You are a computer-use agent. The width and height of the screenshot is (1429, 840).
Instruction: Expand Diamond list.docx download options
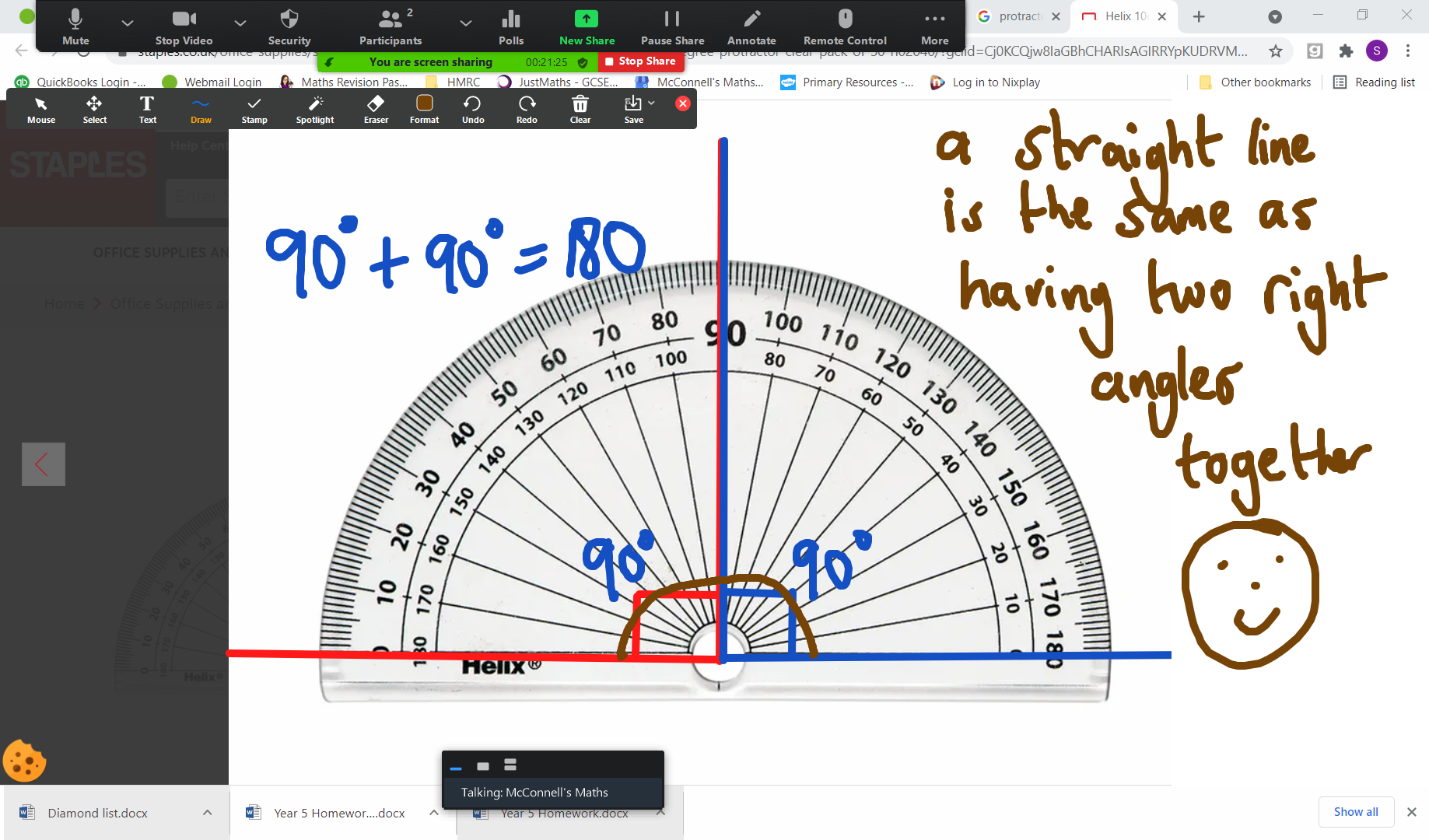[x=207, y=813]
